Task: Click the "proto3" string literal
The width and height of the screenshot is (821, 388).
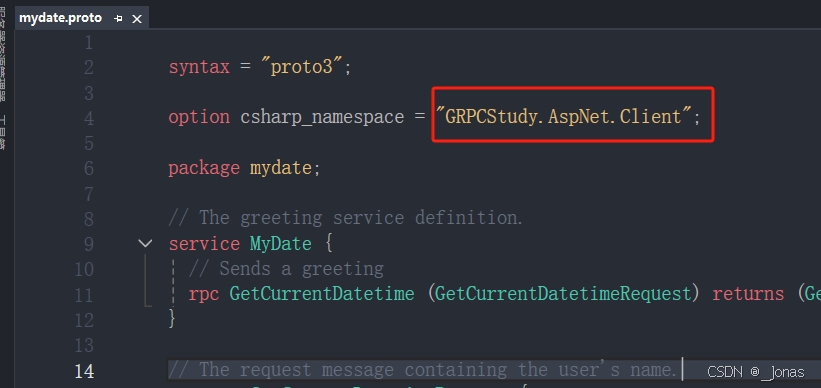Action: (x=302, y=67)
